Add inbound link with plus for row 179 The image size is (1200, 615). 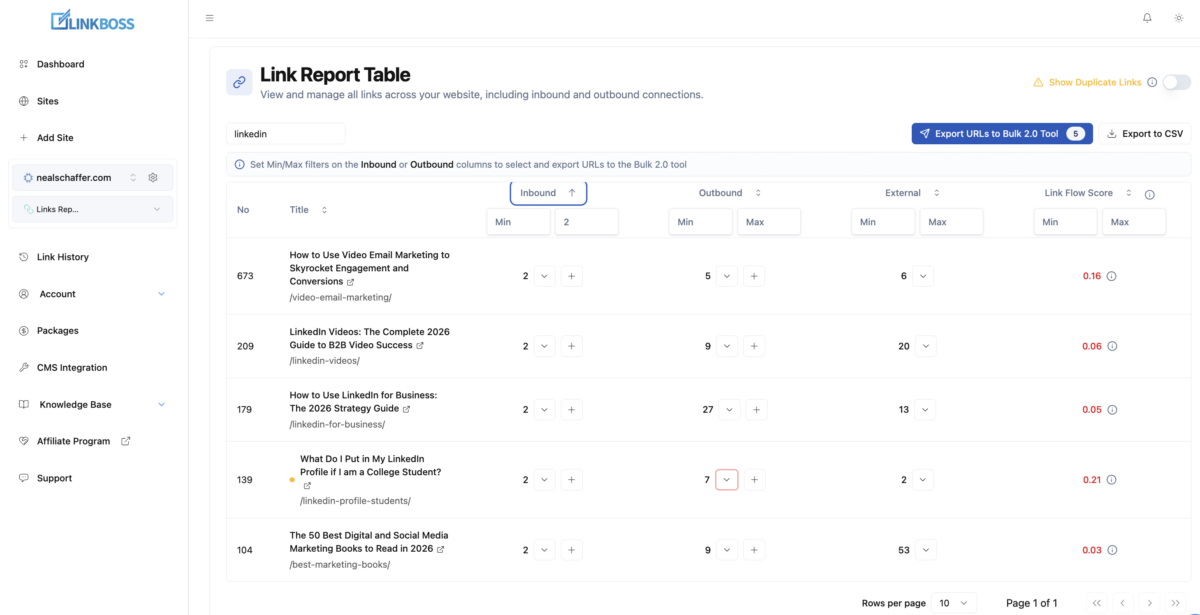pyautogui.click(x=571, y=409)
